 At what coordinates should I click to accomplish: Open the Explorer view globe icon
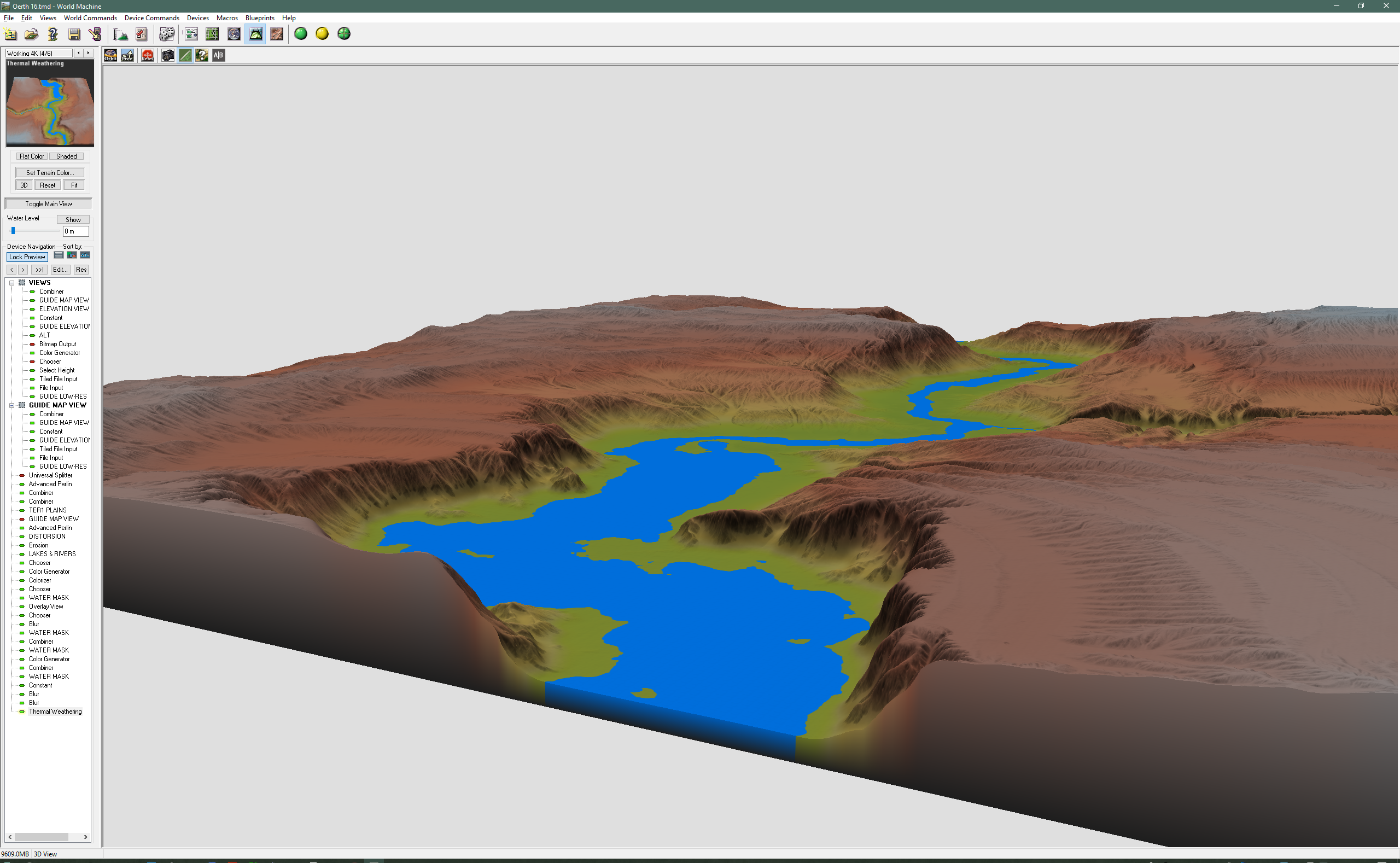tap(234, 34)
